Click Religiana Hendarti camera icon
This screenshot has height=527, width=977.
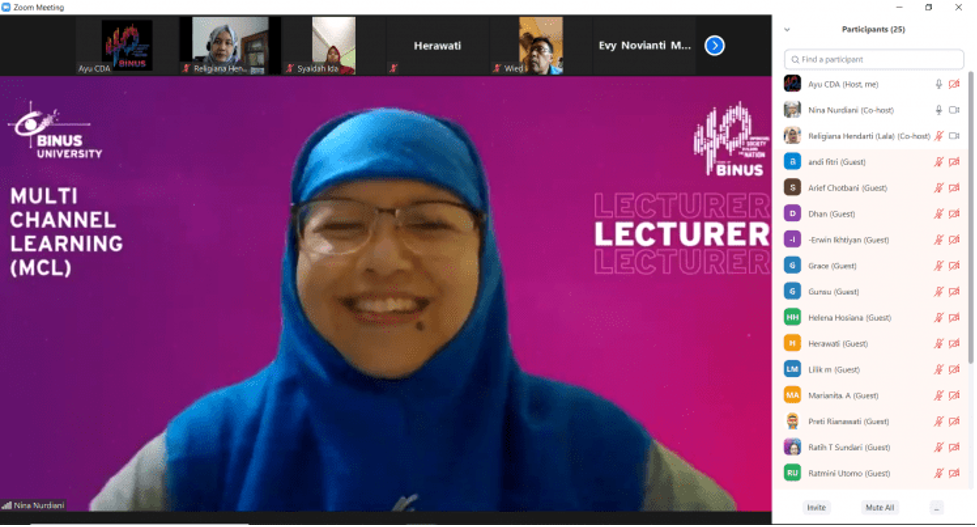pyautogui.click(x=954, y=136)
